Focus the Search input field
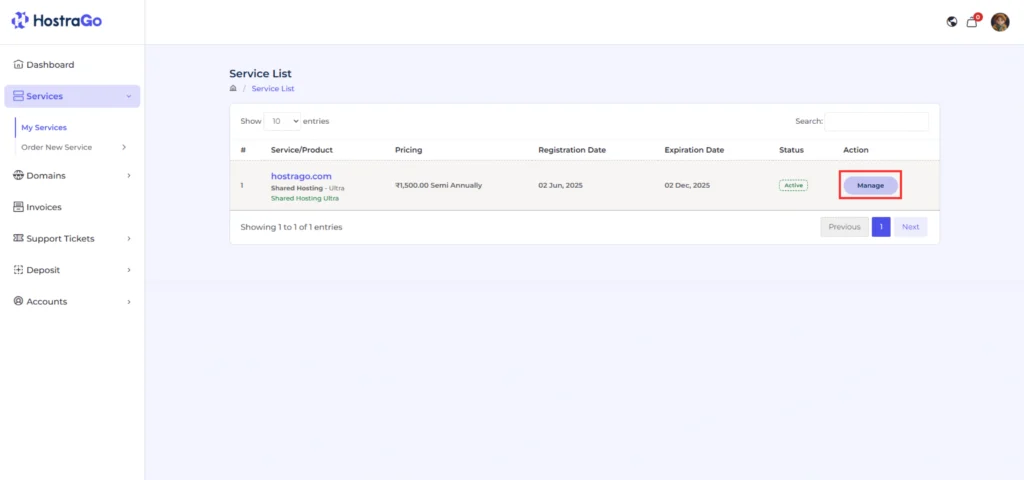Screen dimensions: 1024x480 pyautogui.click(x=876, y=121)
